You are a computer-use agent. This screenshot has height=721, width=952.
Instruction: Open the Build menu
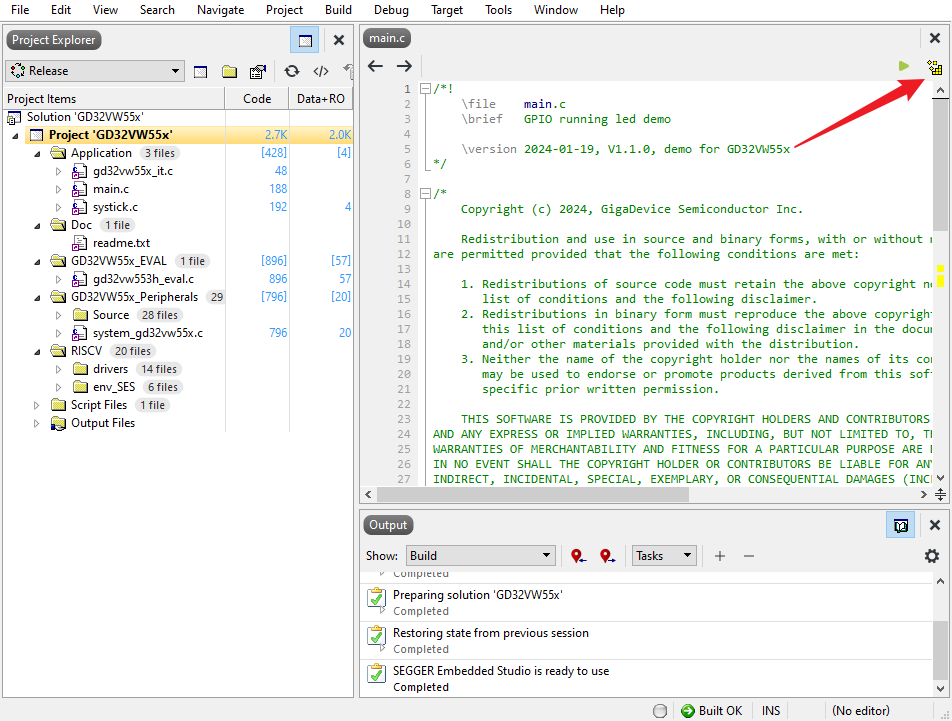pos(338,10)
